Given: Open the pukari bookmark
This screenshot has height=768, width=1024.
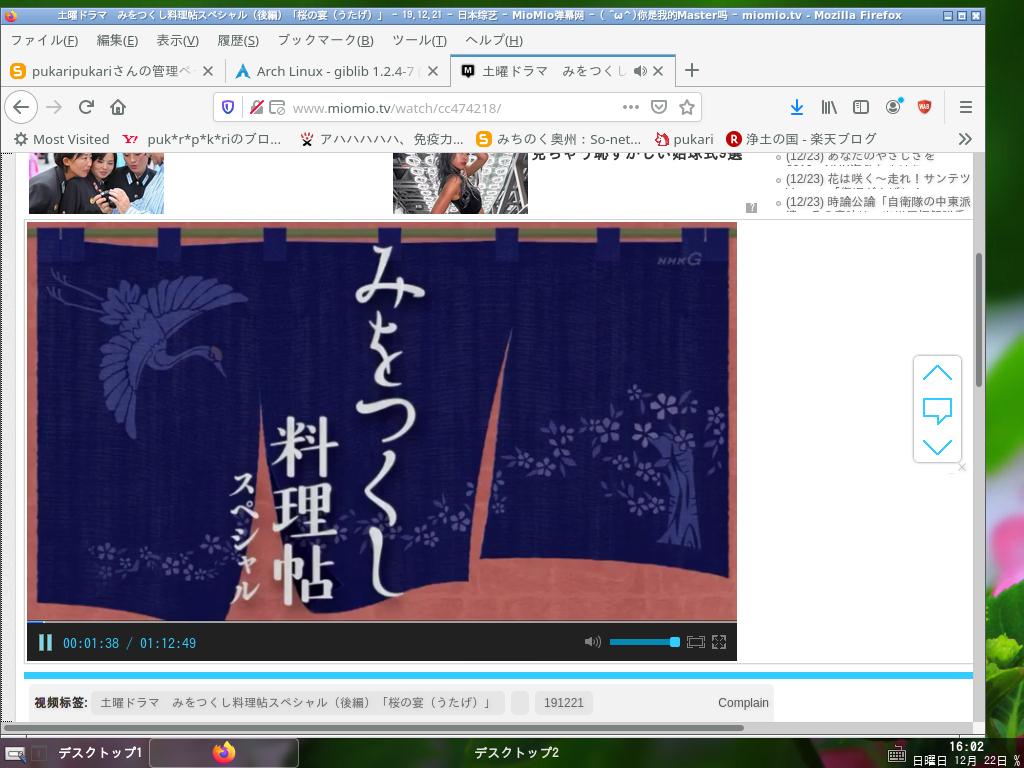Looking at the screenshot, I should pos(684,139).
